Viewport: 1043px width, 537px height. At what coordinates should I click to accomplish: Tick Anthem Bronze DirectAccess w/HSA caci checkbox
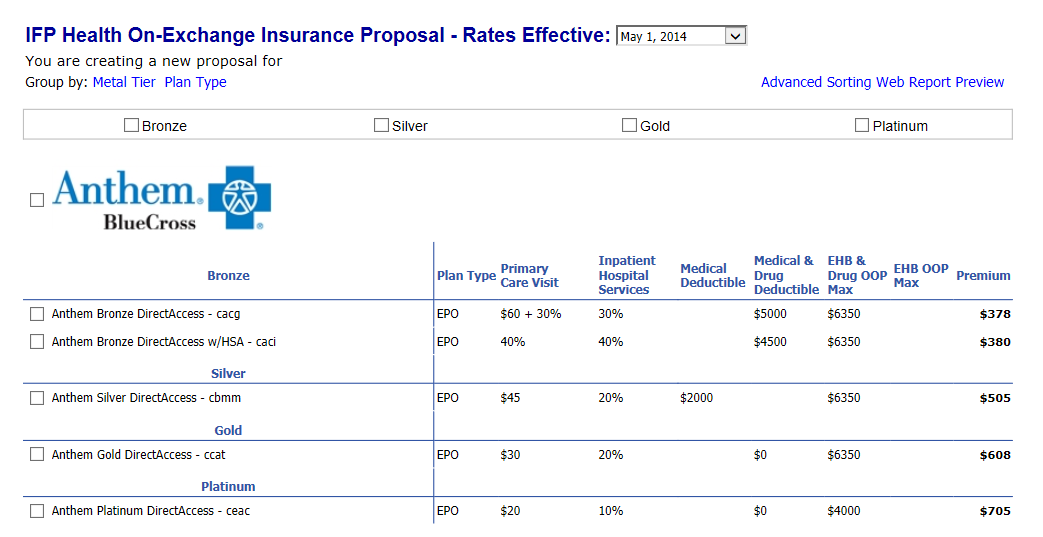[x=37, y=341]
